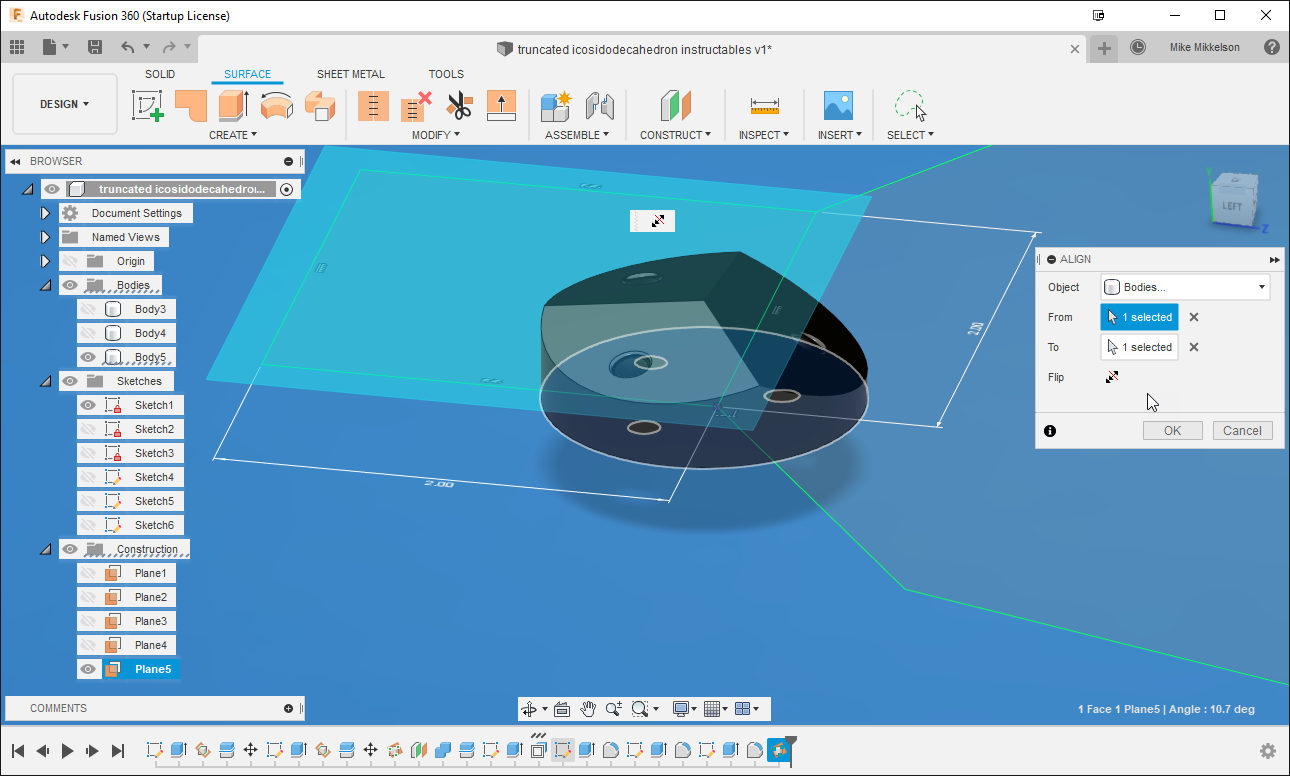This screenshot has height=776, width=1290.
Task: Collapse the Sketches folder
Action: (44, 380)
